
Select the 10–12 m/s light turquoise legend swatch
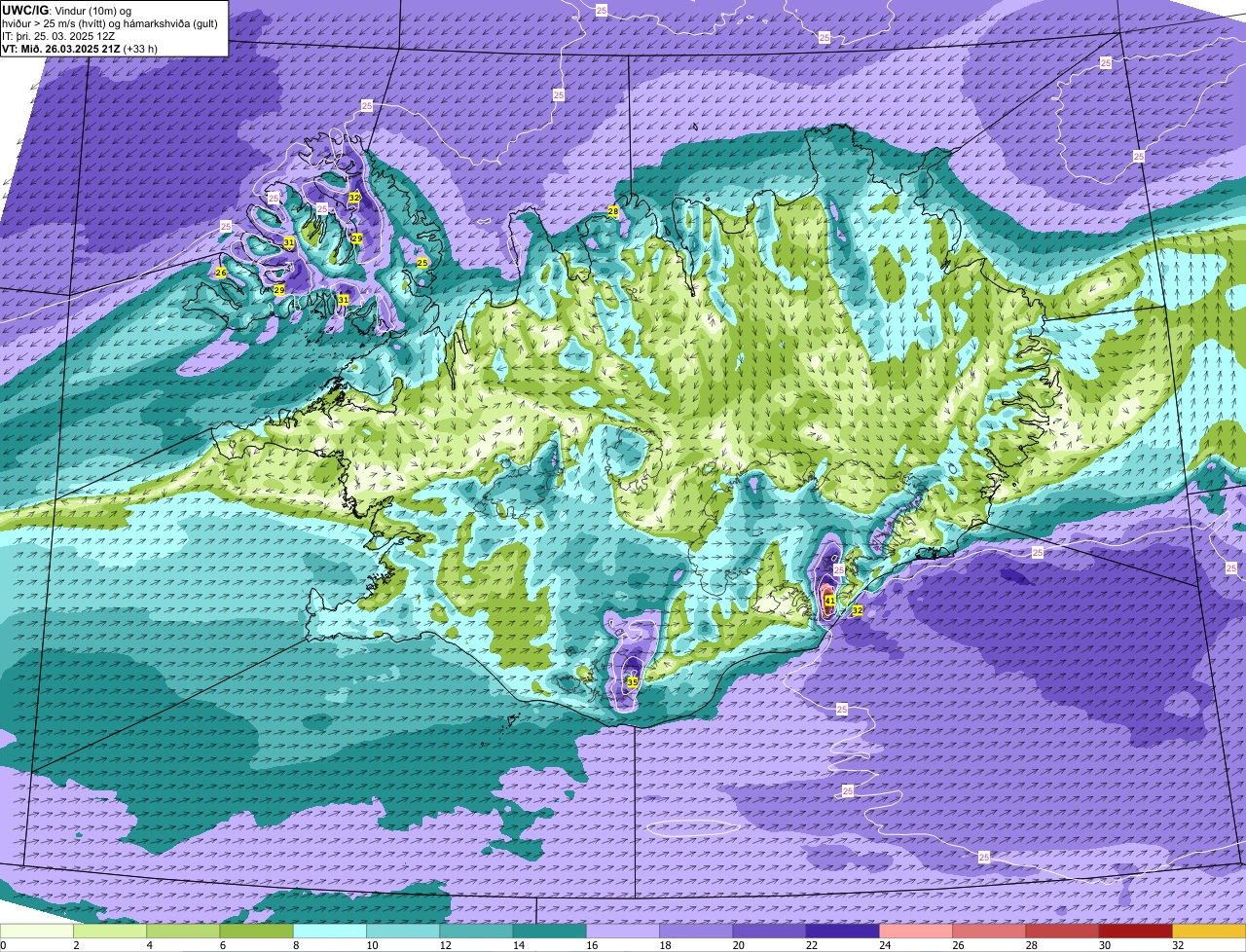(403, 931)
